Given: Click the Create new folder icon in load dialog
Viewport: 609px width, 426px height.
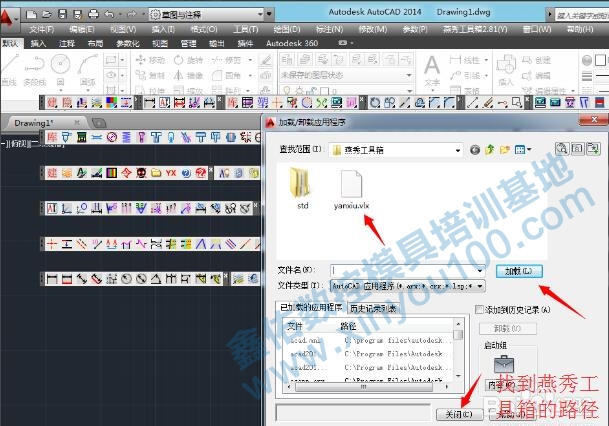Looking at the screenshot, I should point(505,150).
